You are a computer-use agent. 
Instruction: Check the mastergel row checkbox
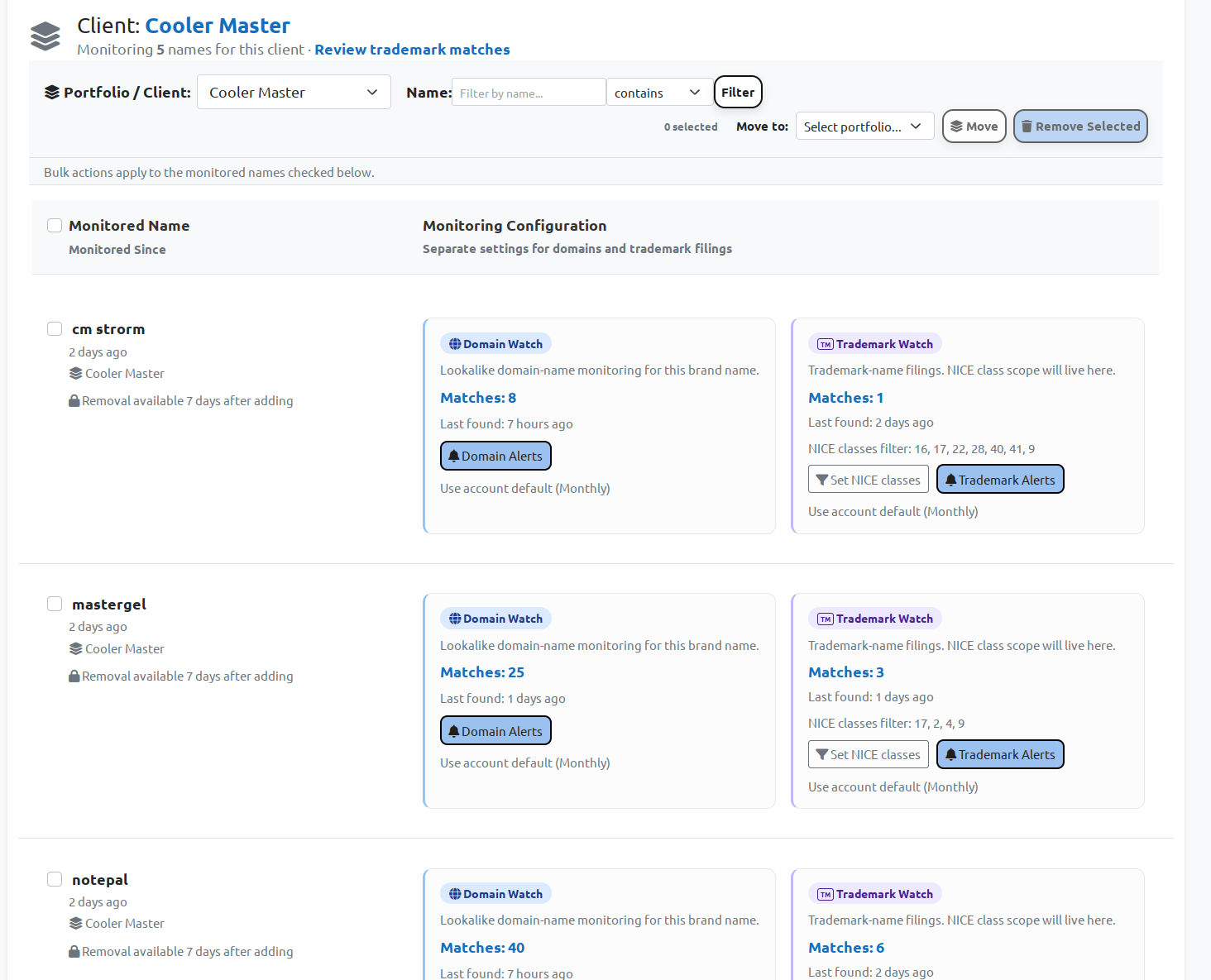pyautogui.click(x=55, y=604)
